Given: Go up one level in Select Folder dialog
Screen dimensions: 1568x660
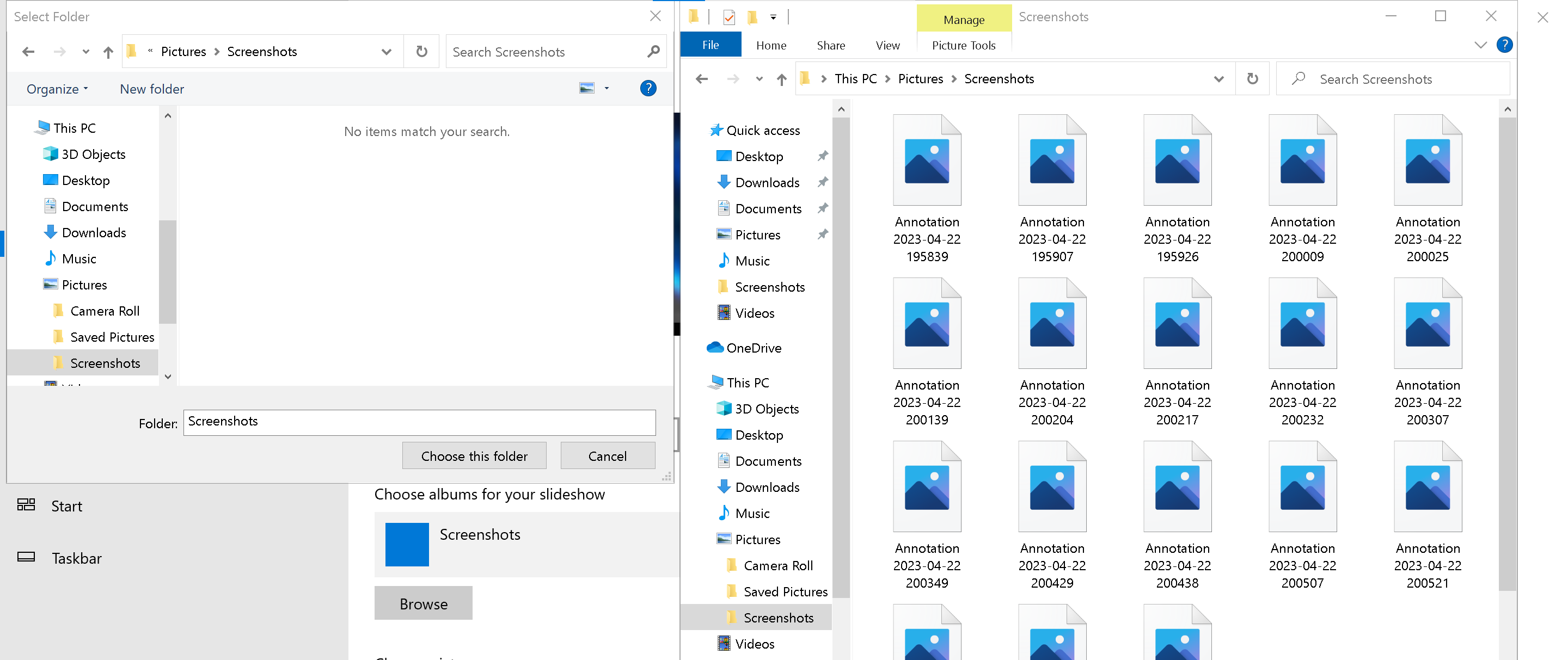Looking at the screenshot, I should (108, 52).
